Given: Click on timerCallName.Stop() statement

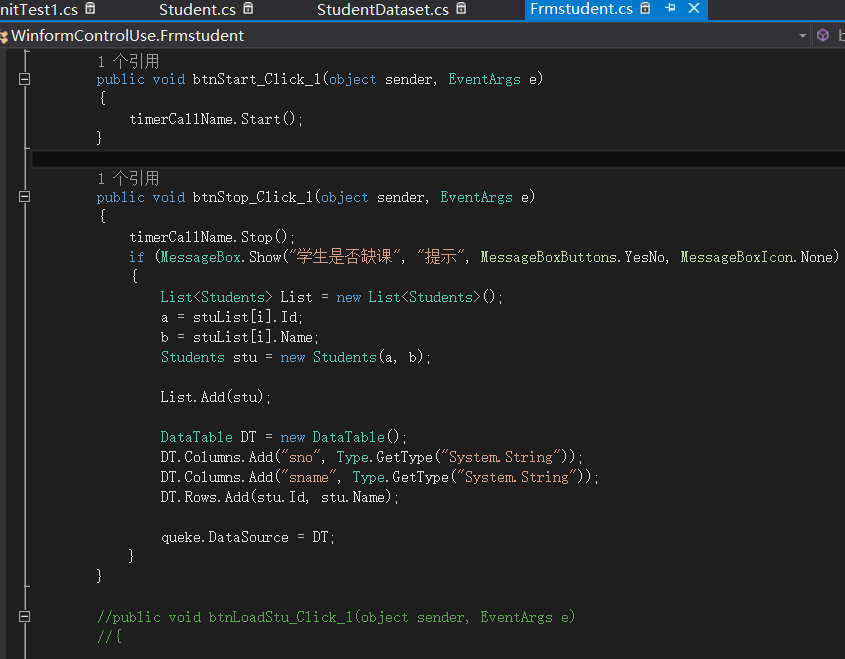Looking at the screenshot, I should (x=212, y=237).
